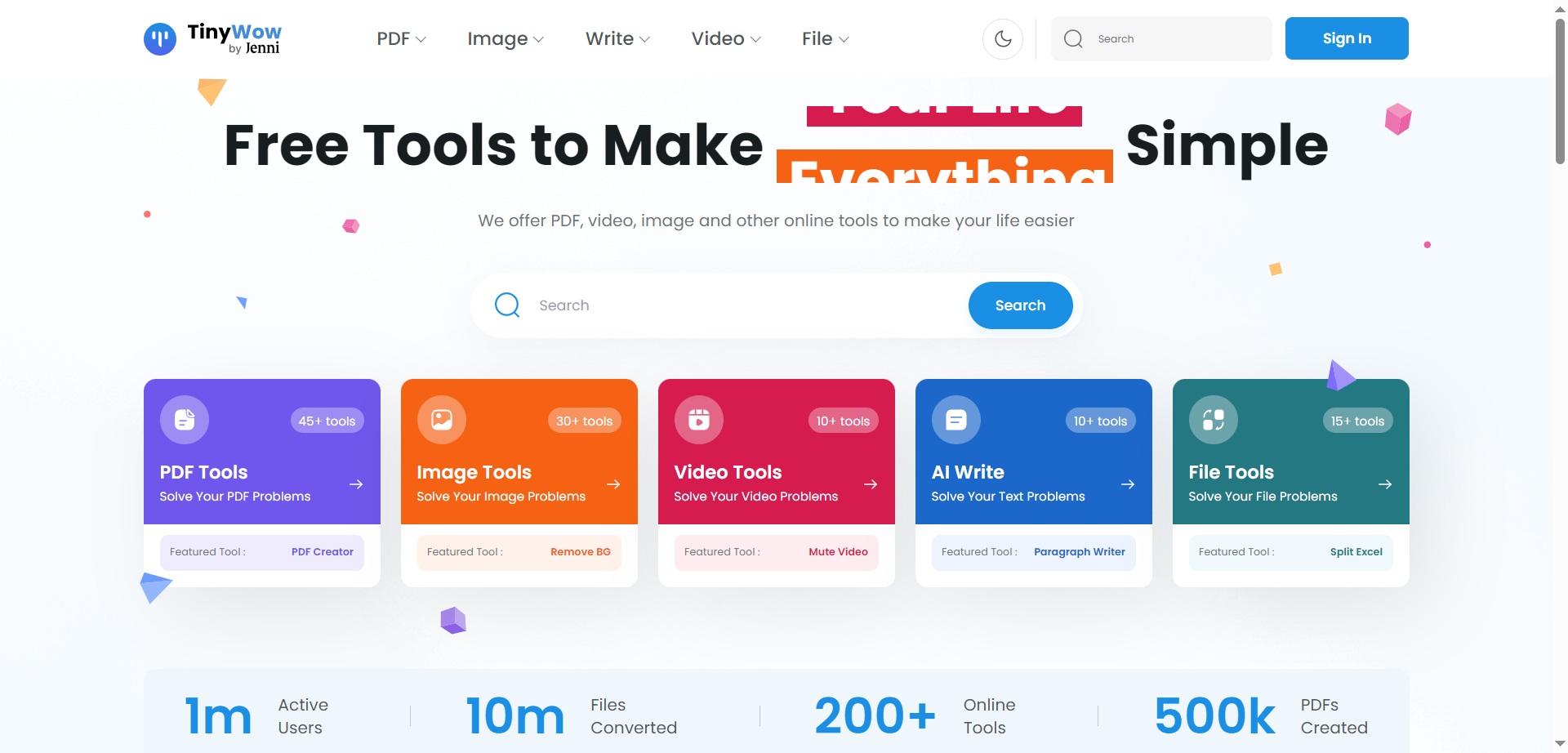Click the 'by Jenni' logo text
Viewport: 1568px width, 753px height.
pos(254,48)
